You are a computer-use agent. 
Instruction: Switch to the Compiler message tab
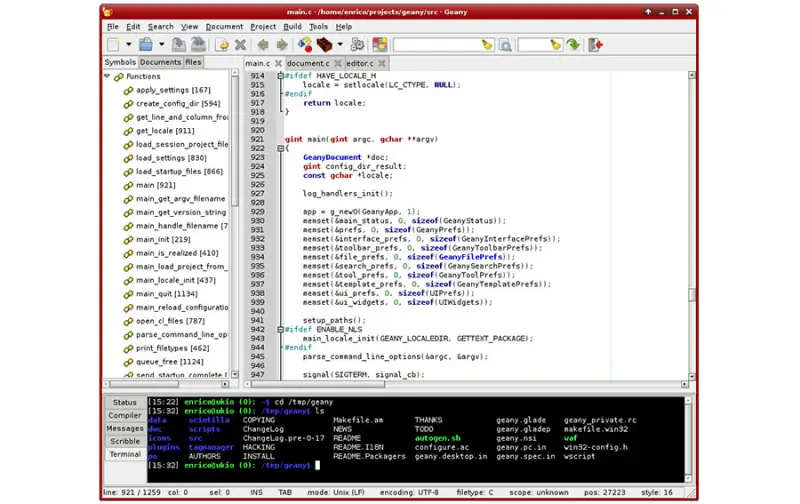pyautogui.click(x=124, y=415)
